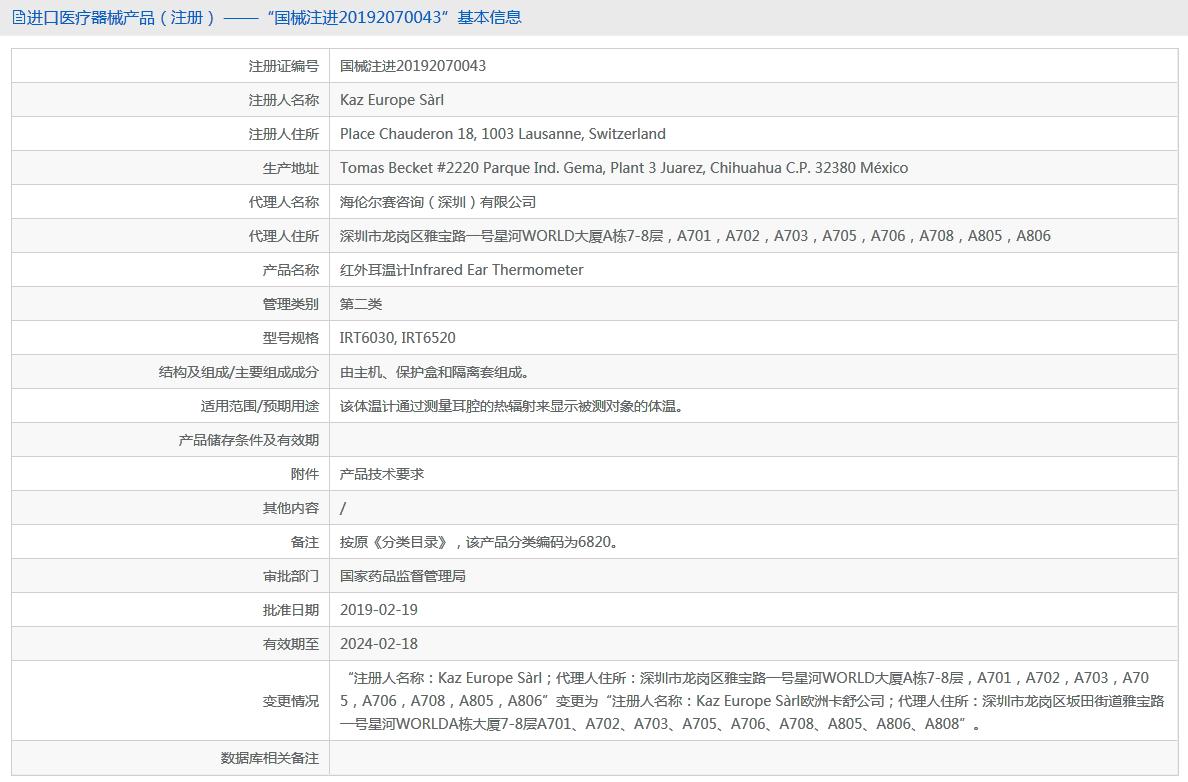Click the 有效期至 label
The image size is (1188, 782).
tap(291, 644)
